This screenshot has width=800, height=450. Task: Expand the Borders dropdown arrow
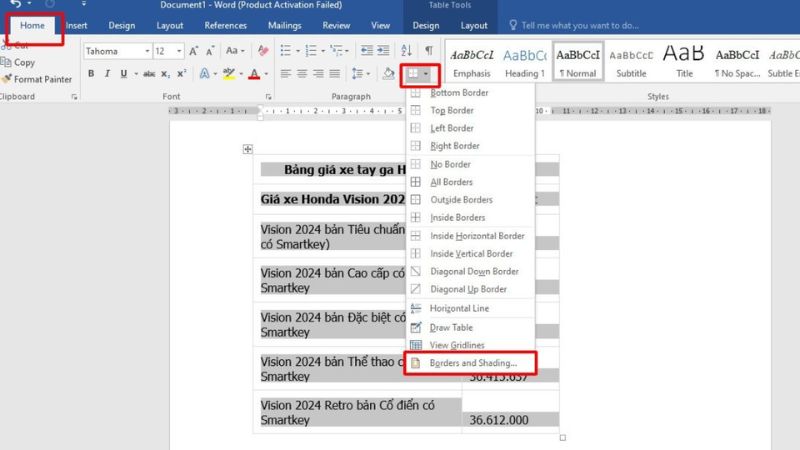coord(427,73)
